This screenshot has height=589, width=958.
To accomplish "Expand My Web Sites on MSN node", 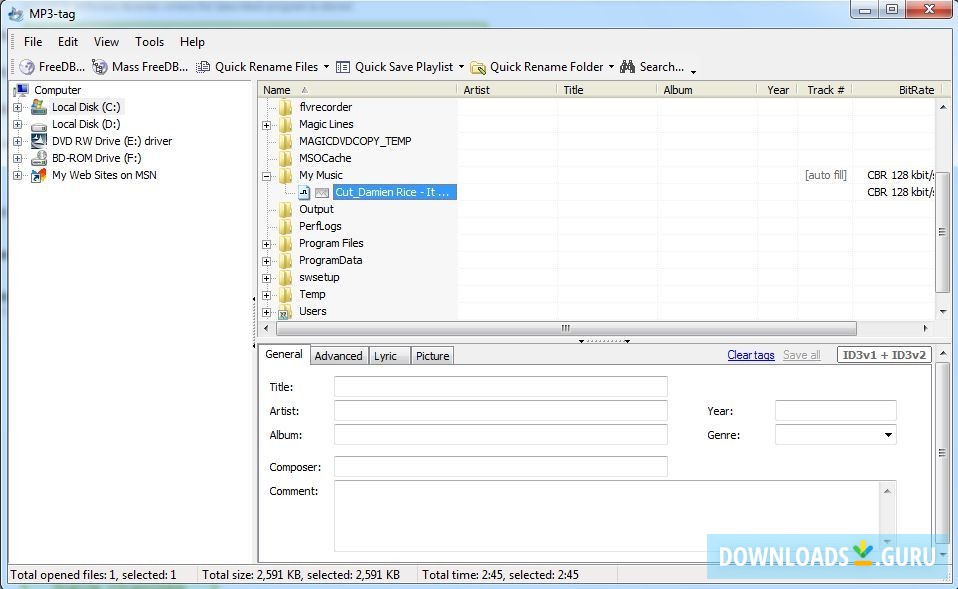I will coord(17,176).
